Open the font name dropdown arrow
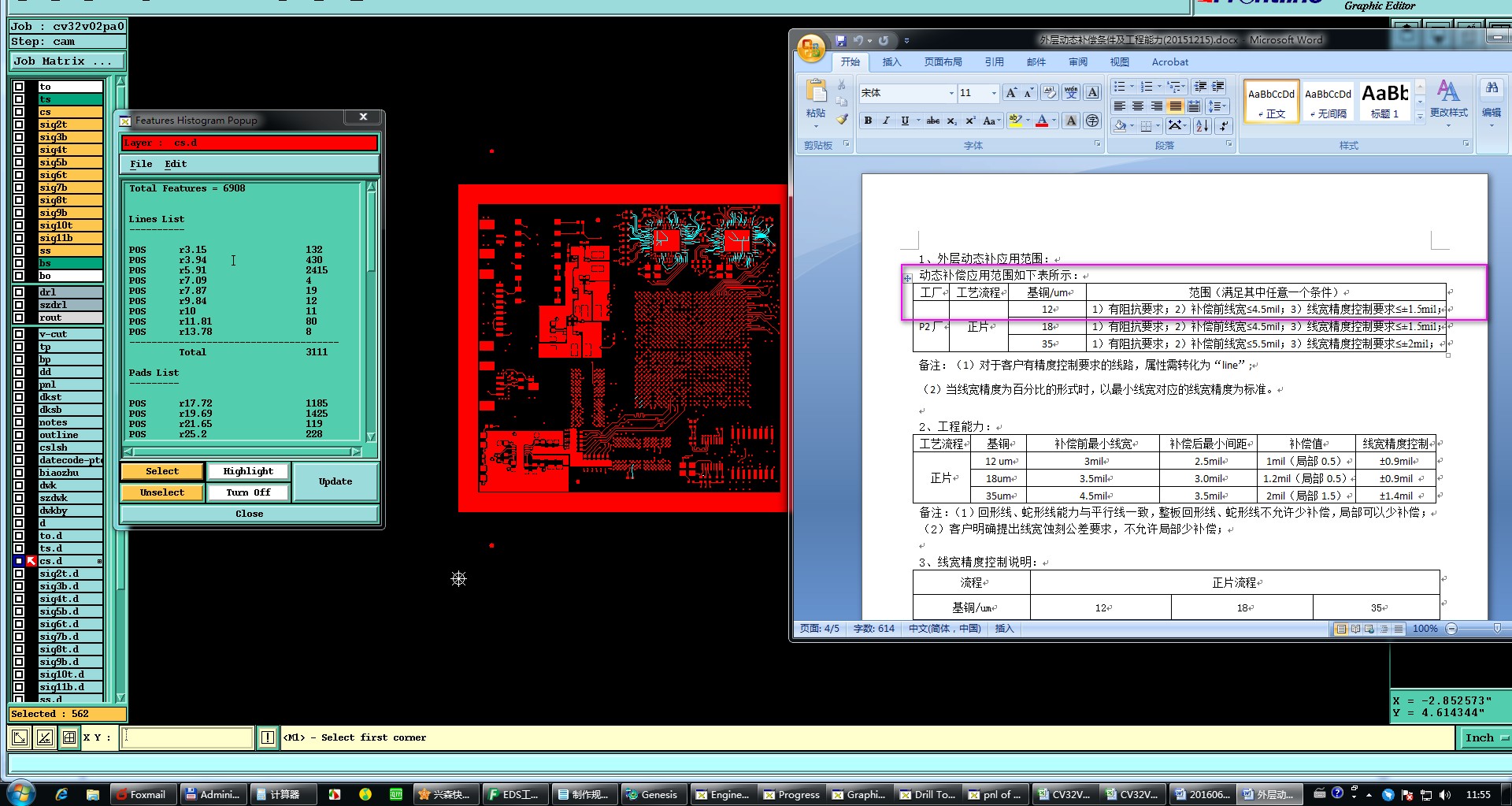Image resolution: width=1512 pixels, height=806 pixels. (x=951, y=93)
